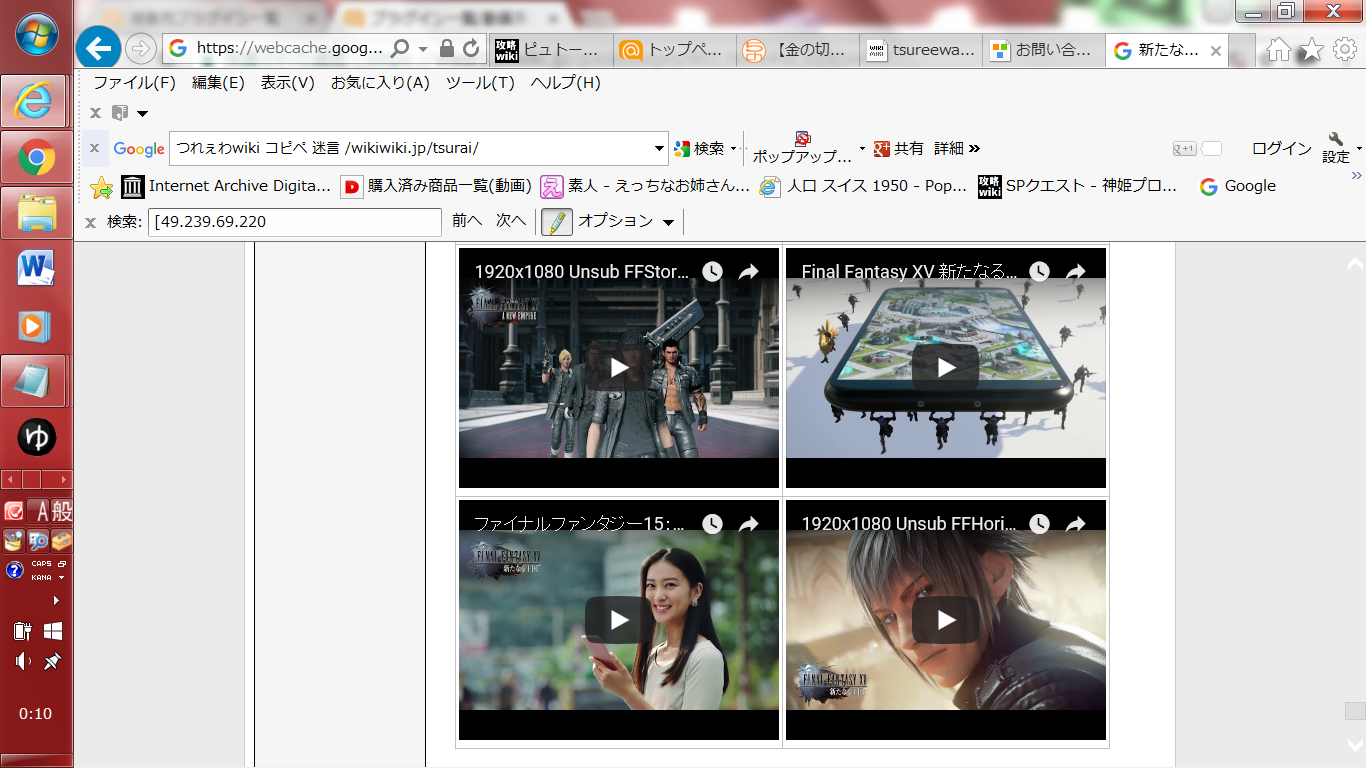Launch Google Chrome from taskbar
Viewport: 1366px width, 768px height.
pos(36,157)
